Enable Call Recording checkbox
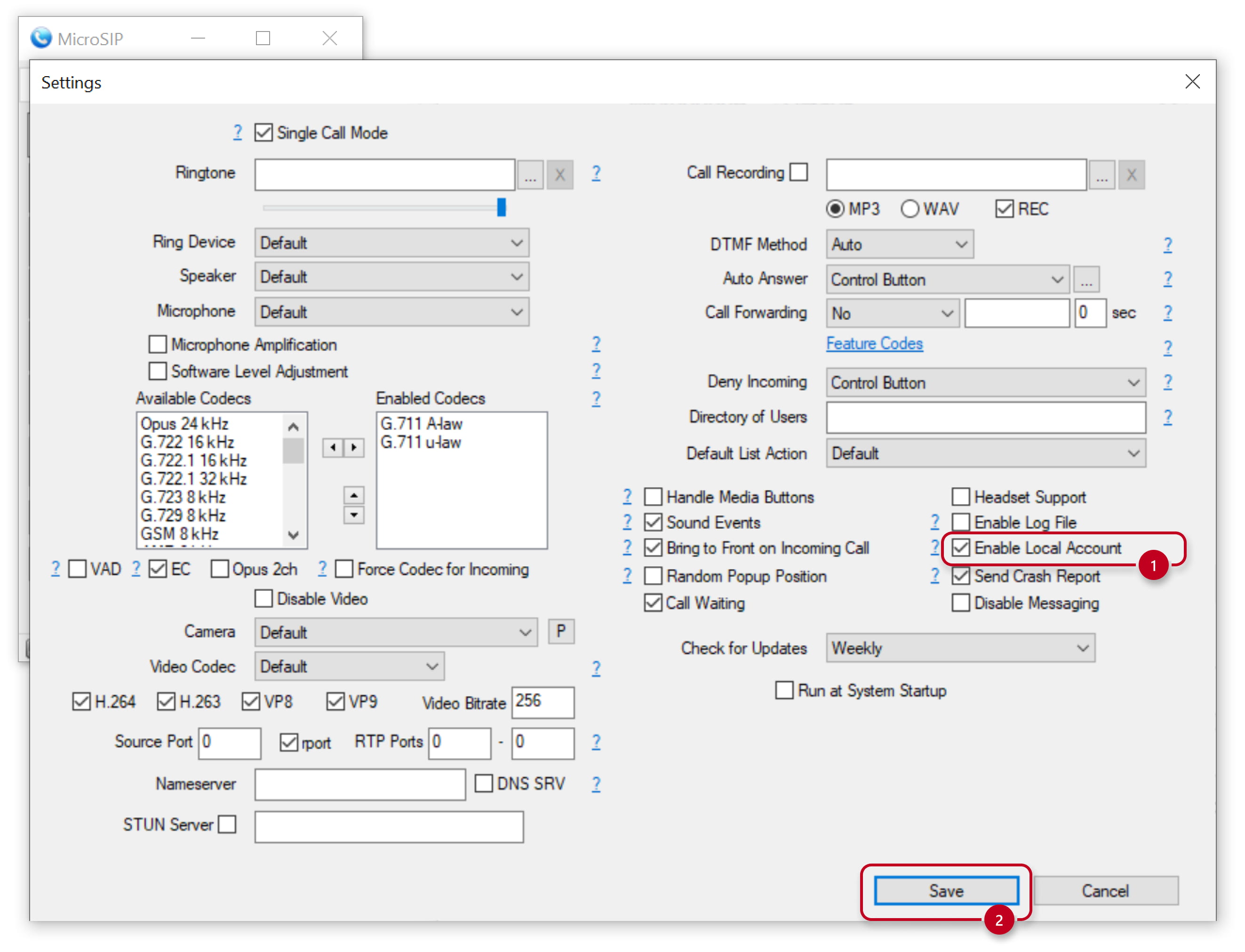 point(798,172)
